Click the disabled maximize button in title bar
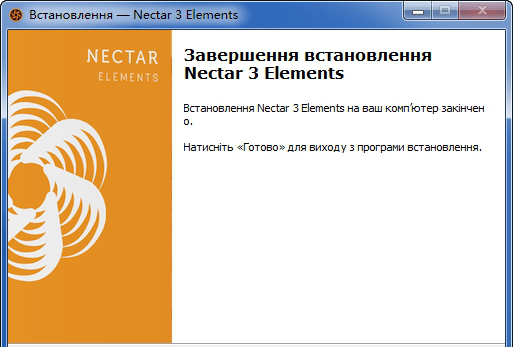This screenshot has height=360, width=513. [445, 11]
